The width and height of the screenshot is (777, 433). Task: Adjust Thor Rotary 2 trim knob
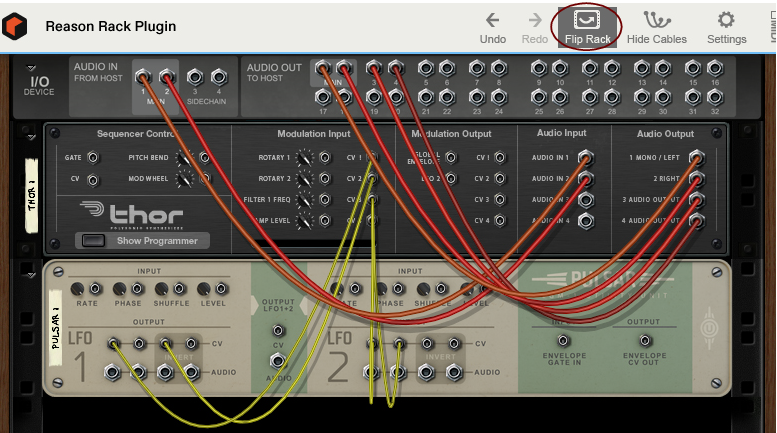click(304, 179)
